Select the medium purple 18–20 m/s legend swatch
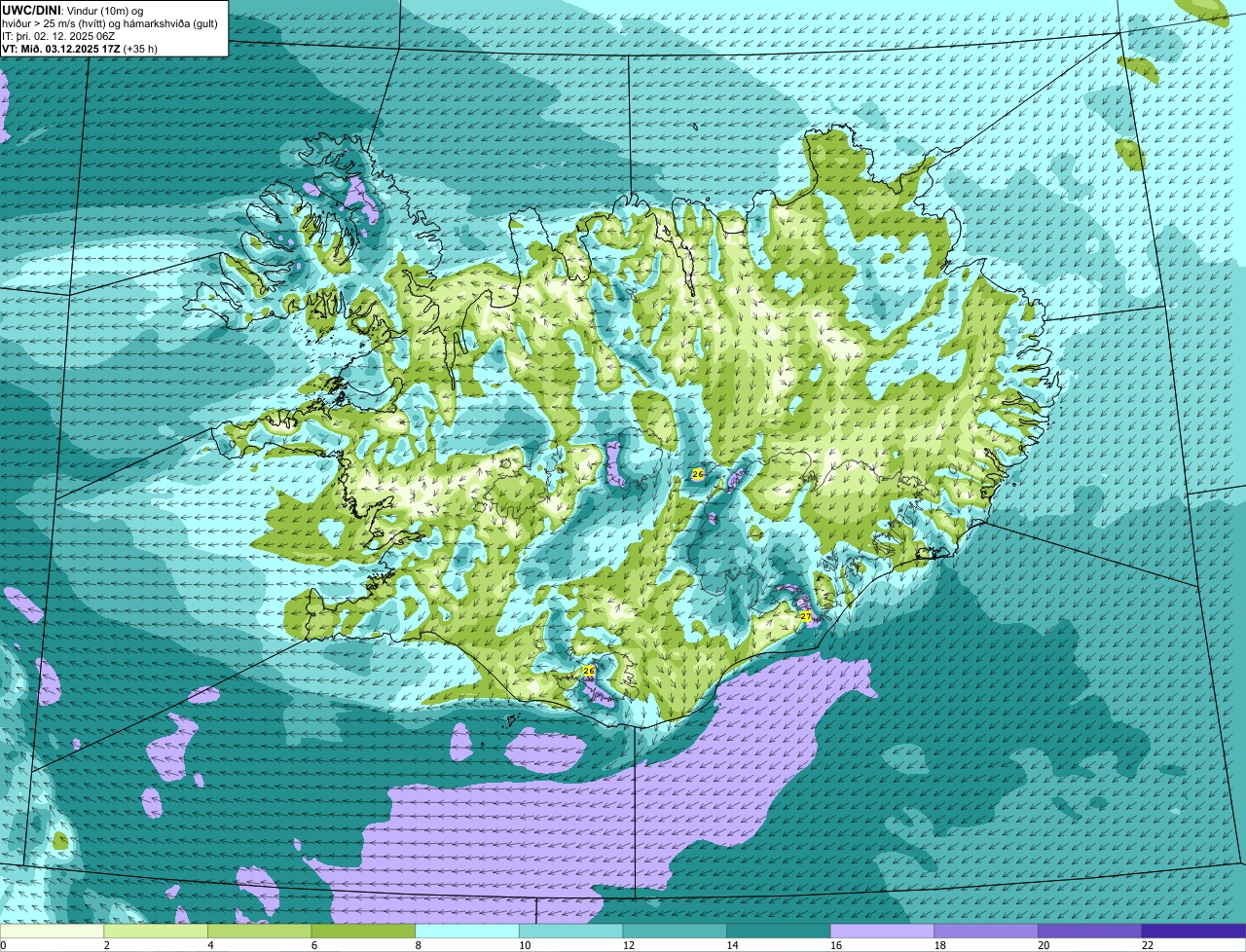Viewport: 1246px width, 952px height. tap(986, 932)
